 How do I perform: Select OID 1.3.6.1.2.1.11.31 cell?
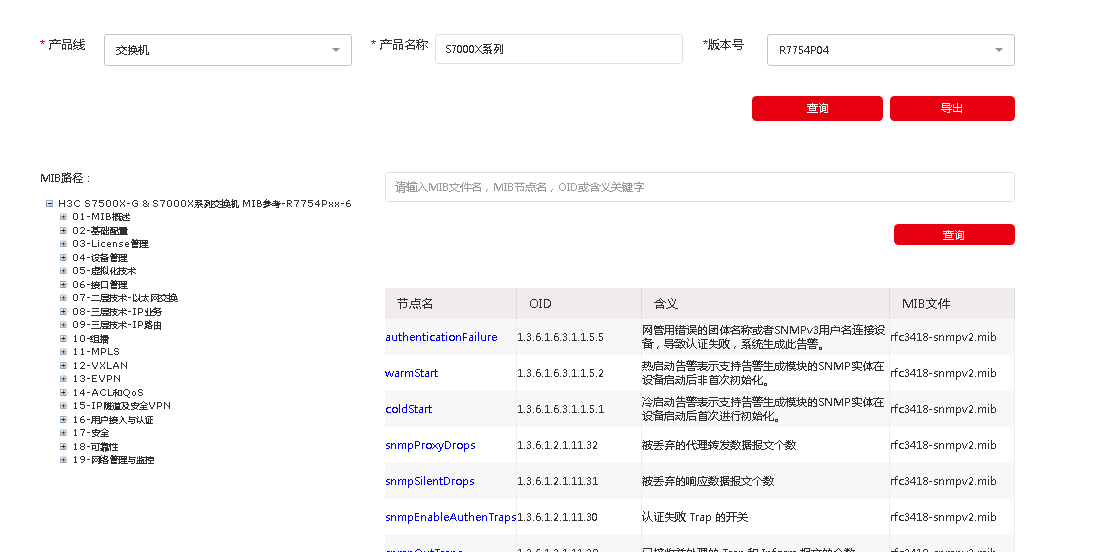tap(557, 481)
